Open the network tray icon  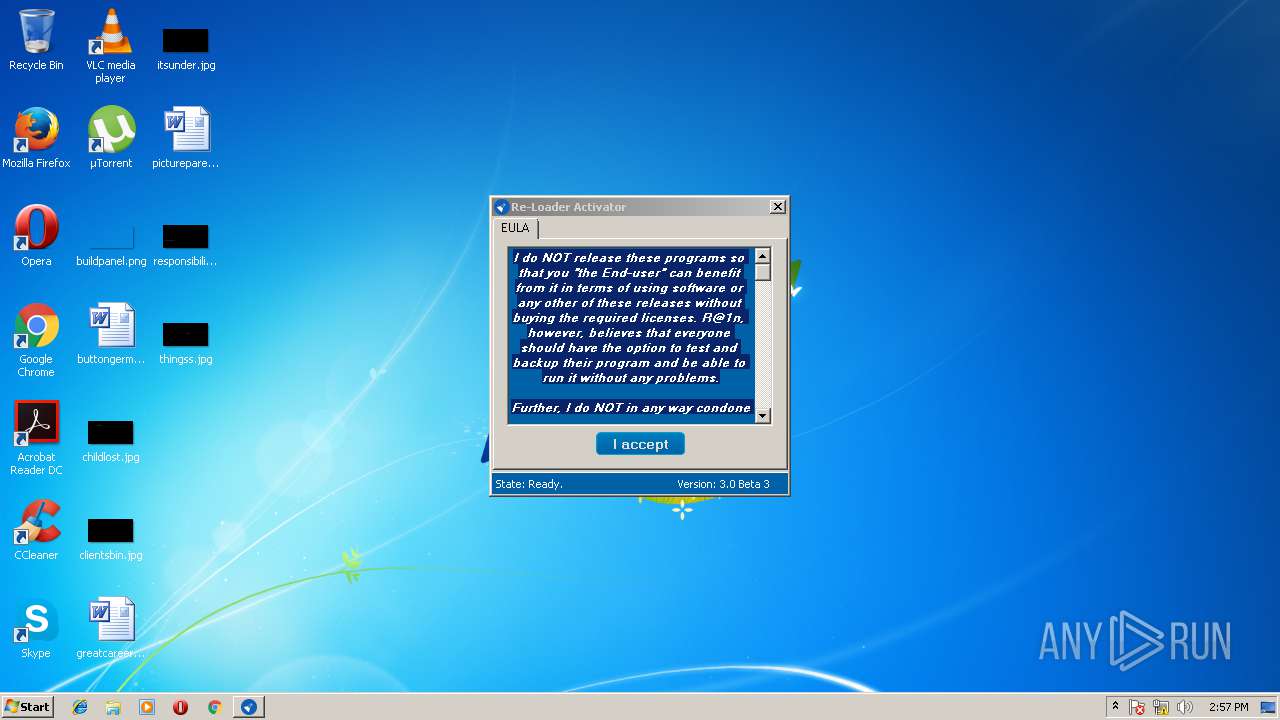1161,707
